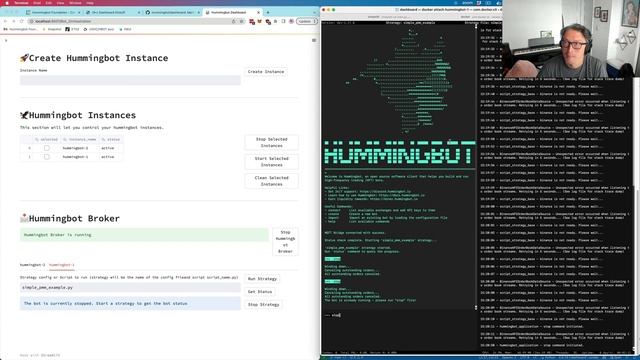Sort by the instance_name column header
640x360 pixels.
click(x=80, y=140)
